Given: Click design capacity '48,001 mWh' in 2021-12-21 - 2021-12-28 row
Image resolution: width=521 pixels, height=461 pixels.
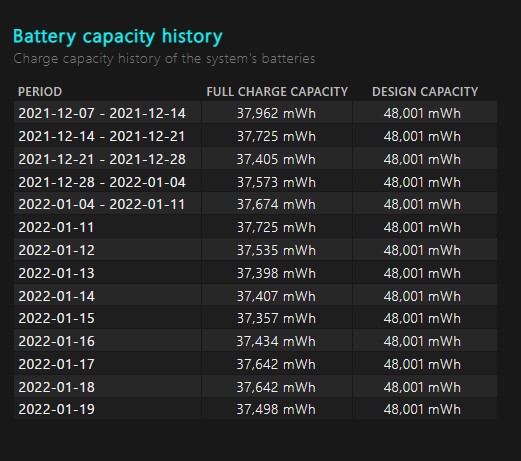Looking at the screenshot, I should (x=422, y=159).
